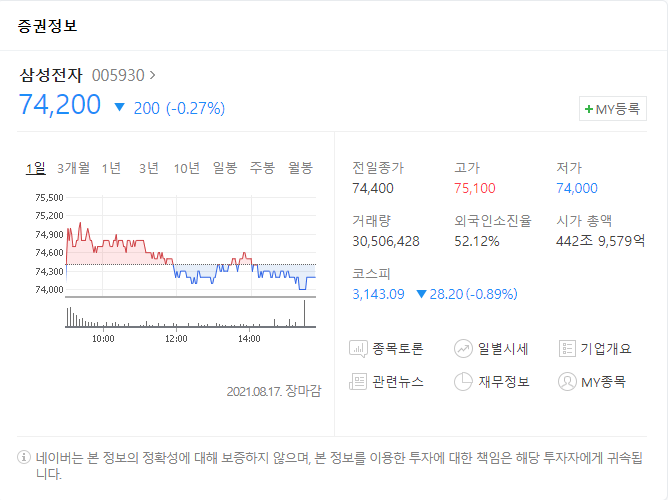Open the MY종목 link
Image resolution: width=668 pixels, height=500 pixels.
click(603, 382)
